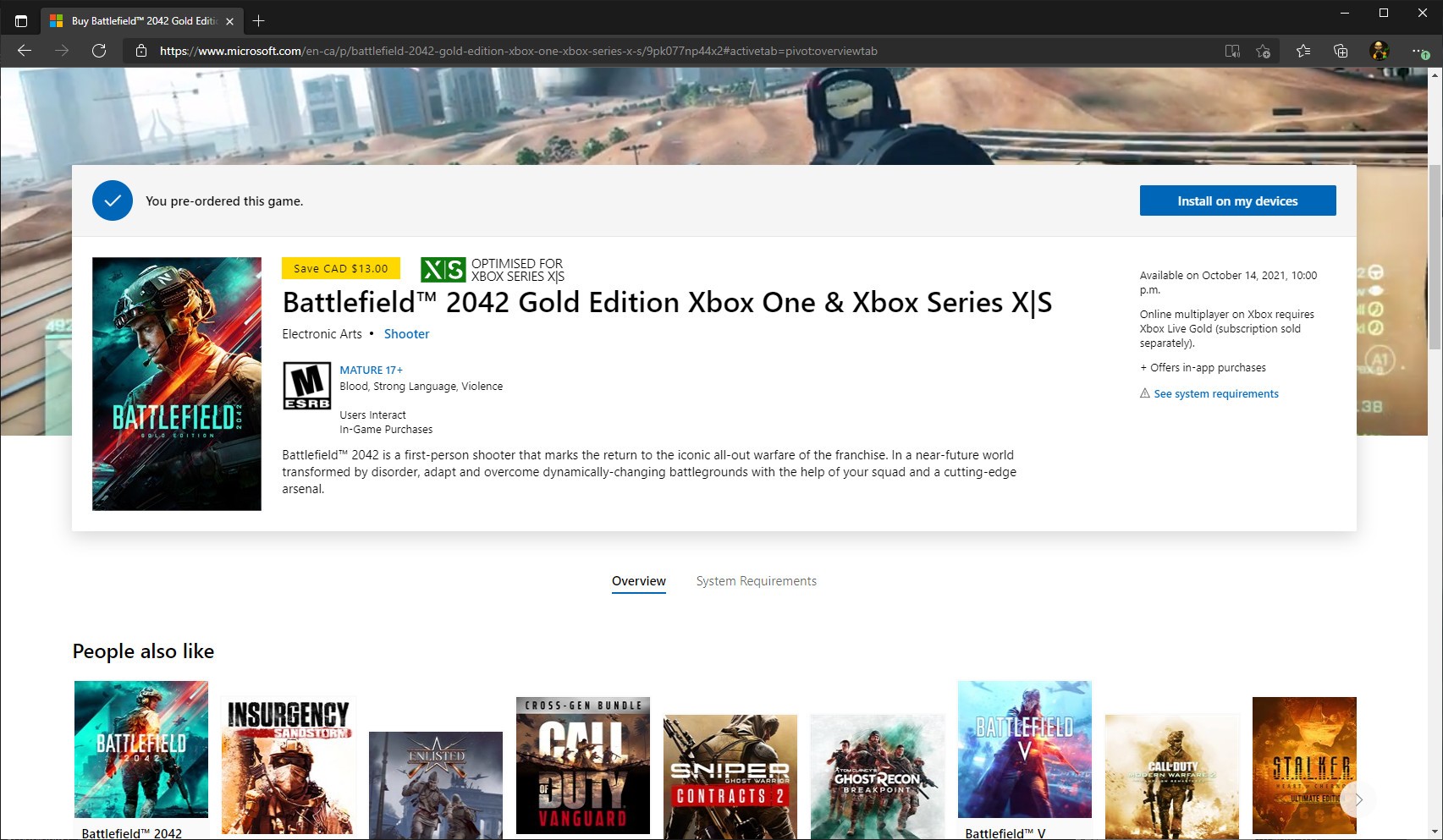Open the browser profile avatar
The image size is (1443, 840).
tap(1380, 51)
